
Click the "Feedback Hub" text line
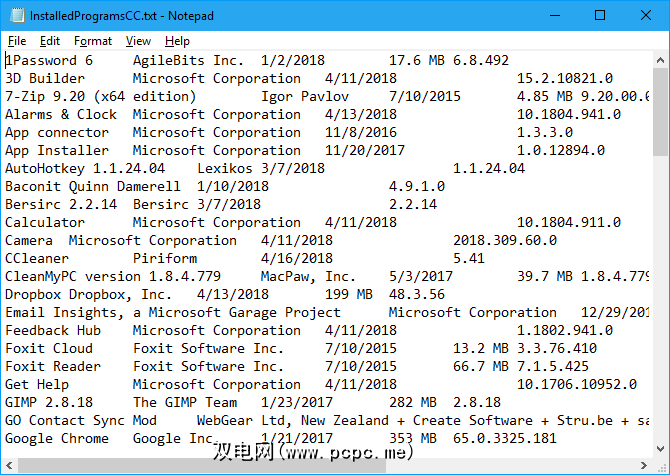point(53,330)
